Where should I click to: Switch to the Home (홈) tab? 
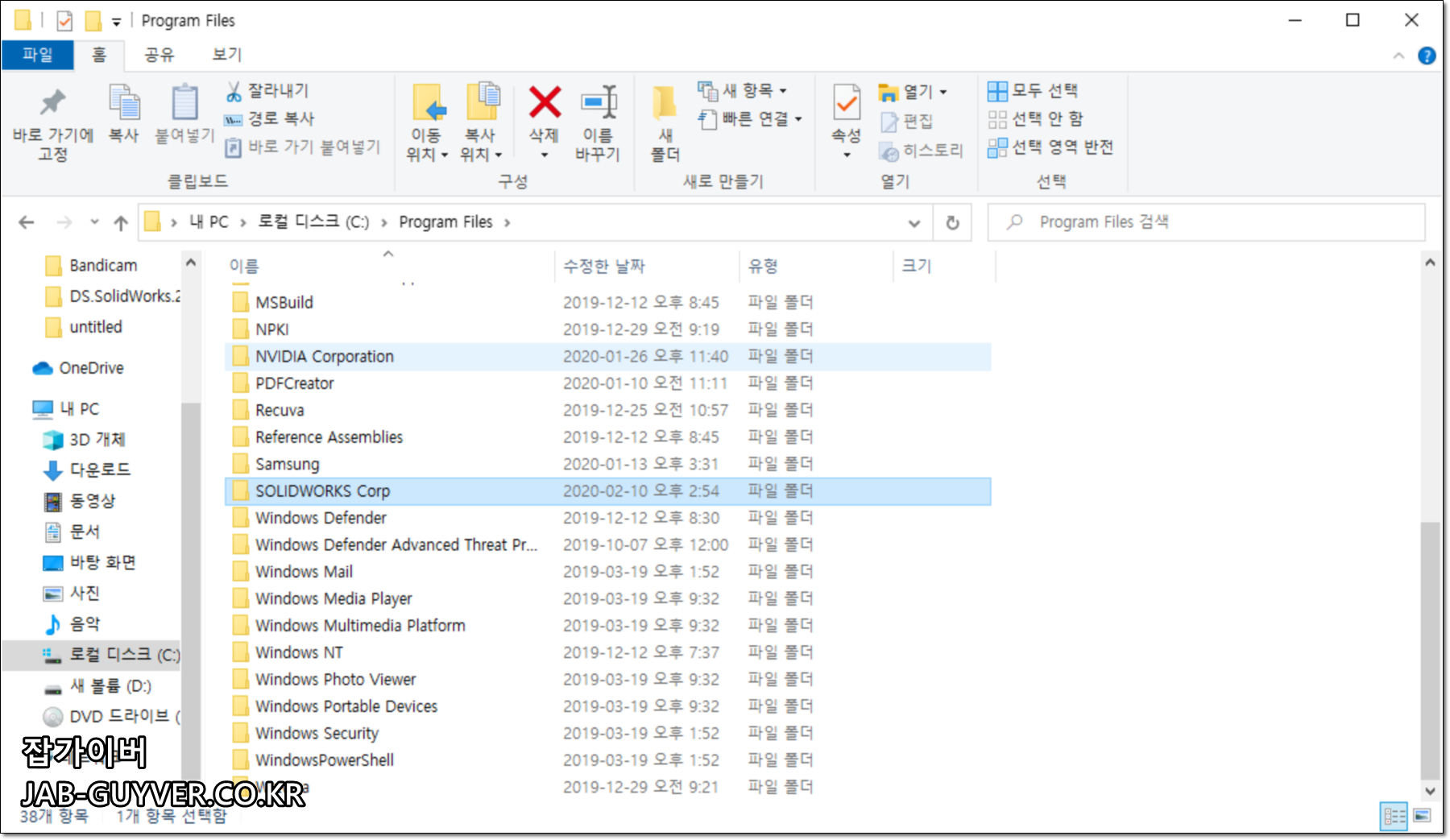click(x=98, y=54)
